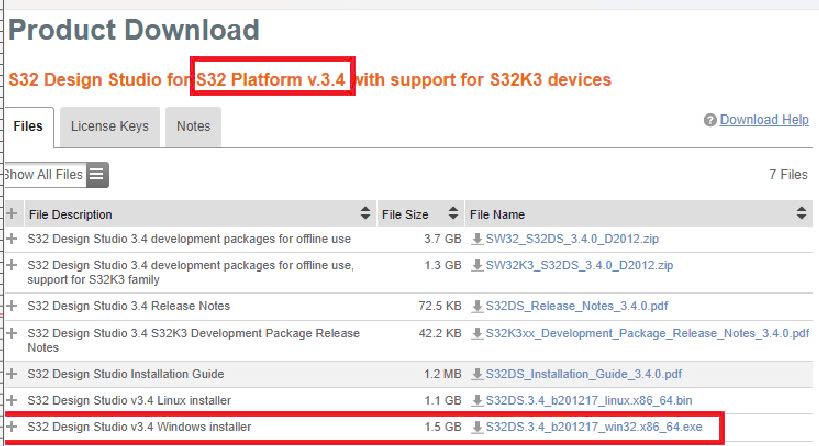
Task: Sort by File Description column arrows
Action: point(365,214)
